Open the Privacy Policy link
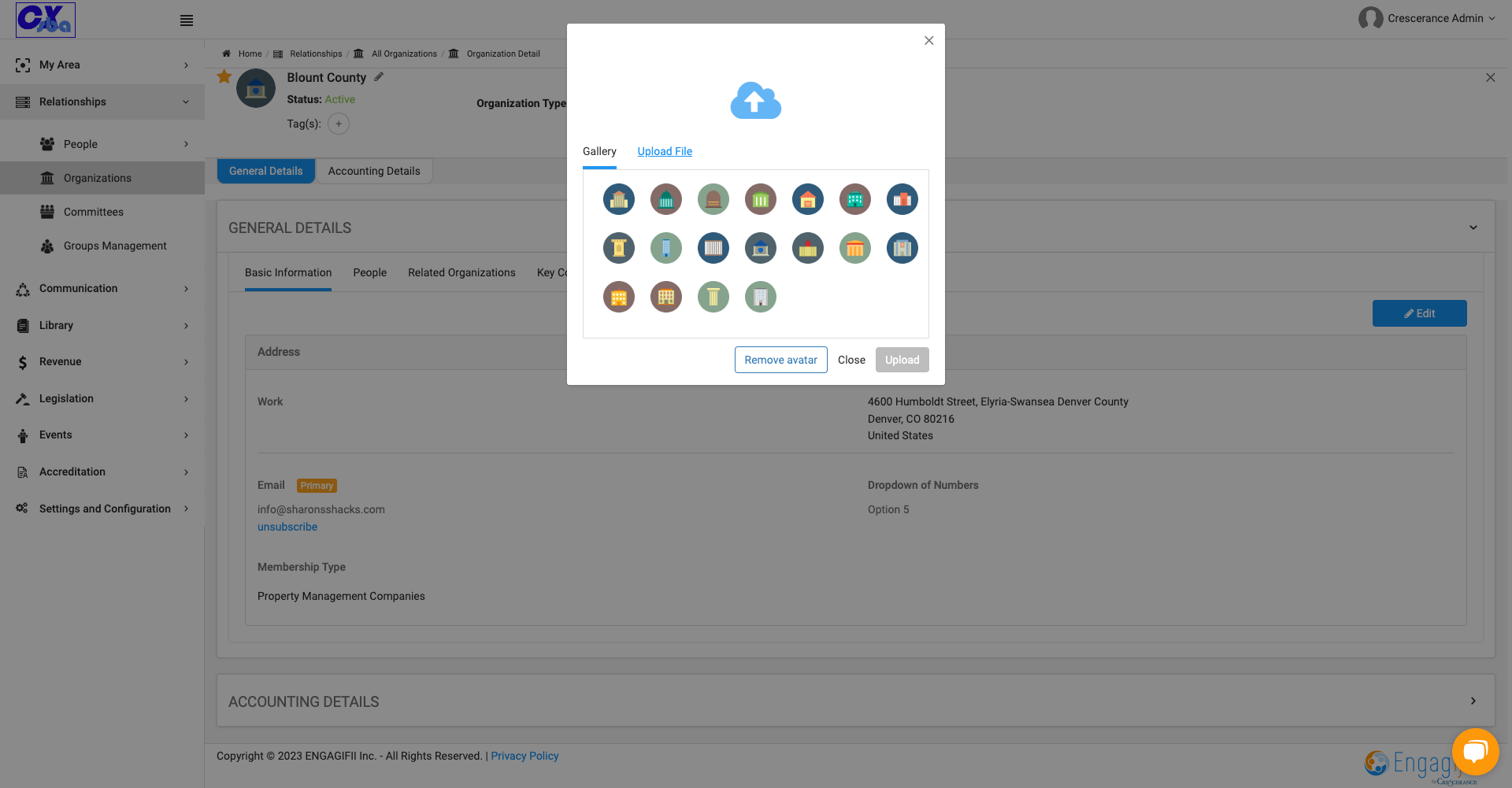1512x788 pixels. [x=524, y=756]
